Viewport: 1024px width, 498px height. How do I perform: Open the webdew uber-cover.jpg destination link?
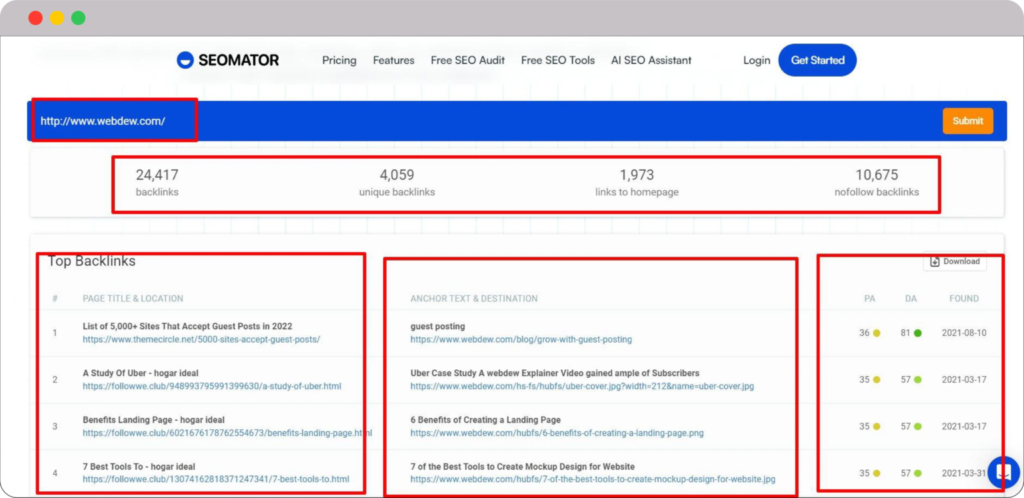pos(582,386)
